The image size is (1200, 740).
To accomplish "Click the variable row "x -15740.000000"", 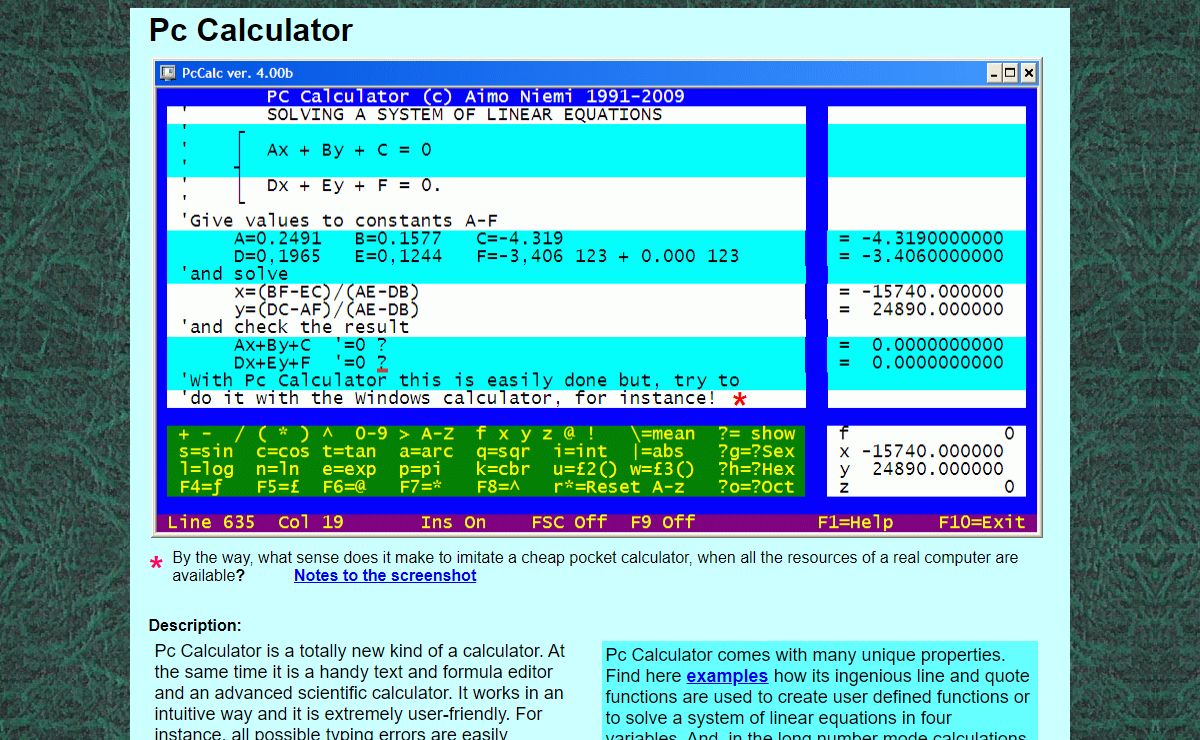I will (x=921, y=452).
